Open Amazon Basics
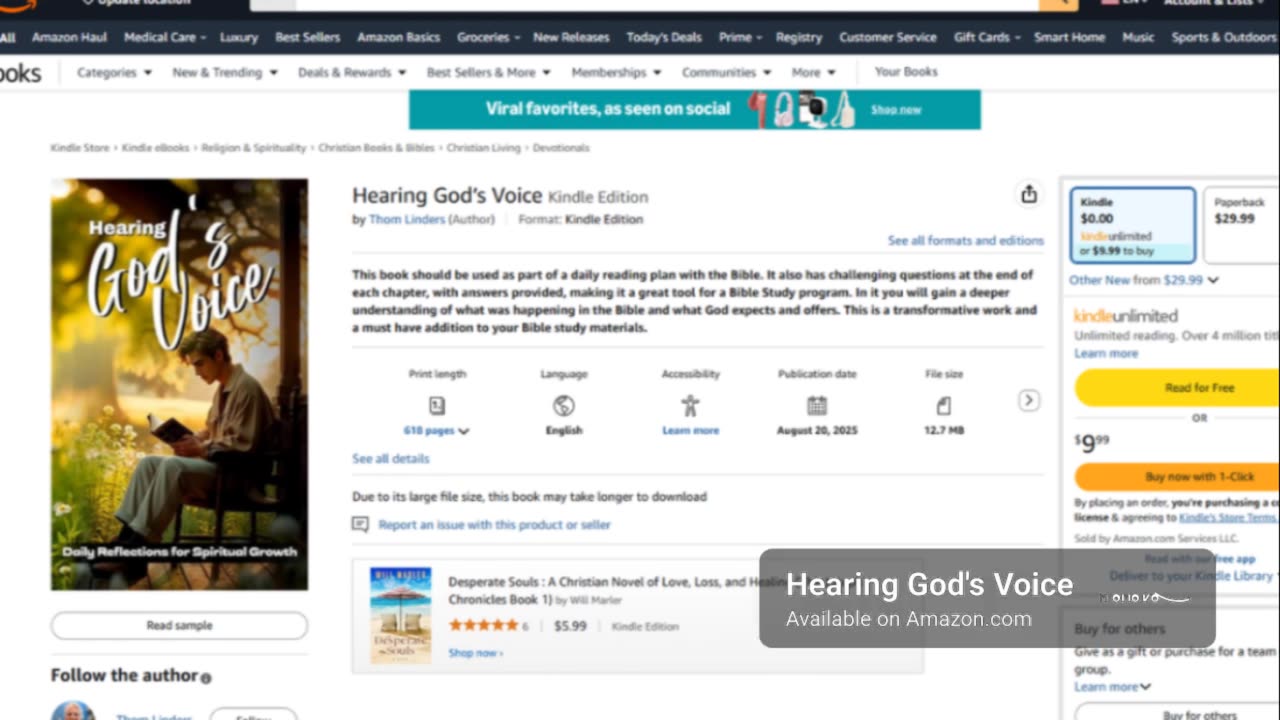 point(398,37)
